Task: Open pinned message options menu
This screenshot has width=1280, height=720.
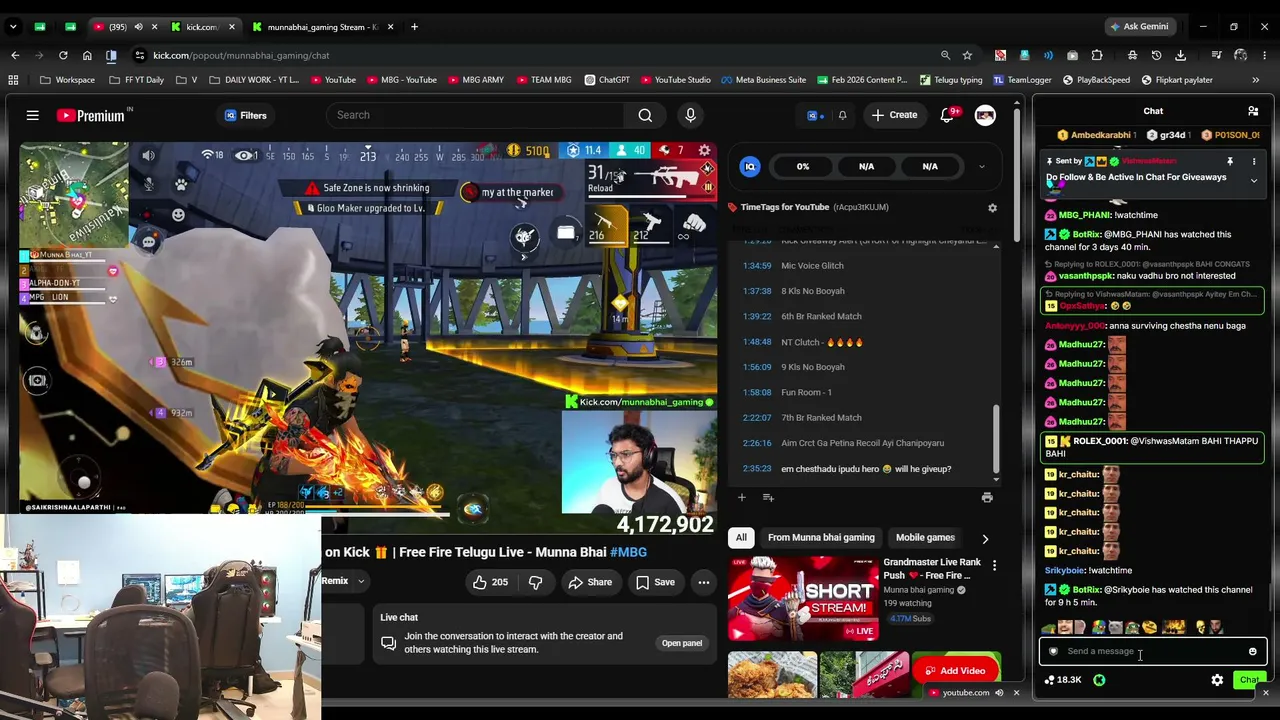Action: point(1254,161)
